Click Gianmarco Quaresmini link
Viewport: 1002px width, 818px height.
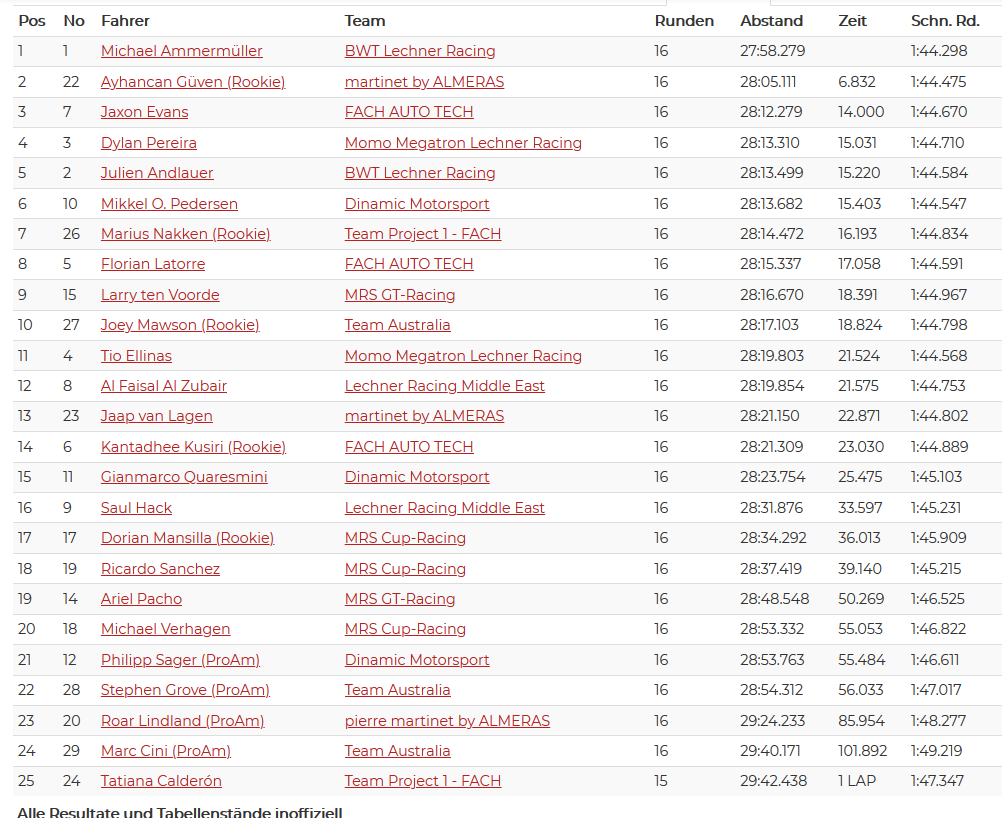(184, 477)
